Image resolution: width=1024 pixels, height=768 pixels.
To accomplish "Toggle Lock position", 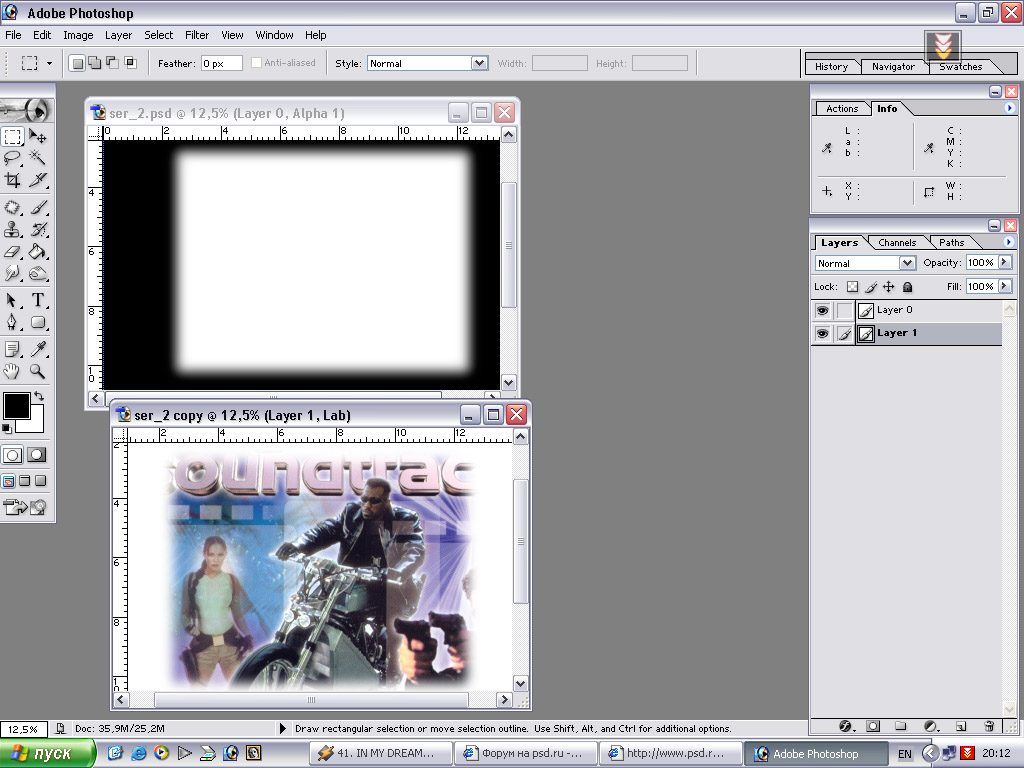I will point(889,287).
